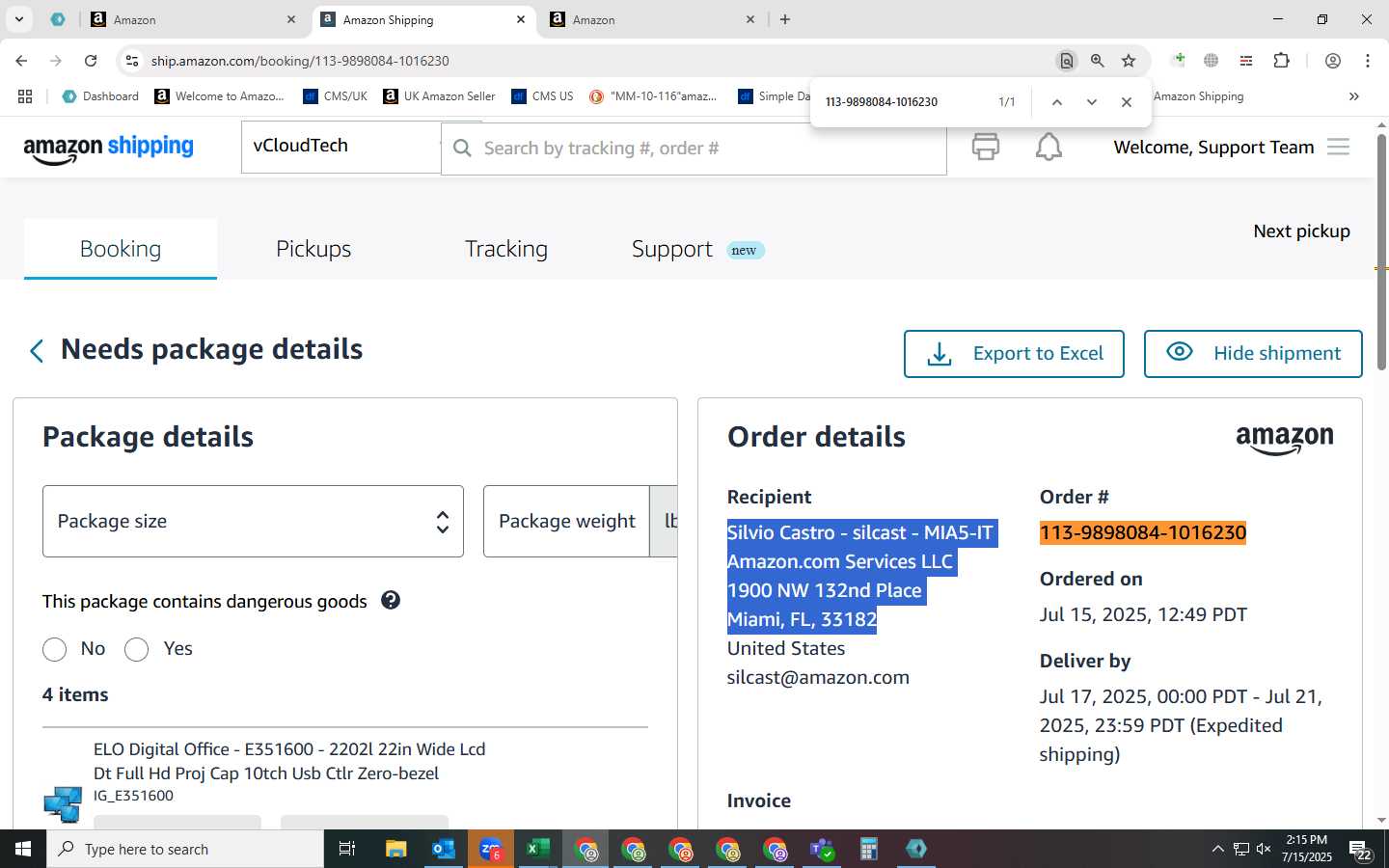This screenshot has height=868, width=1389.
Task: Open the CMS/UK bookmark
Action: [335, 96]
